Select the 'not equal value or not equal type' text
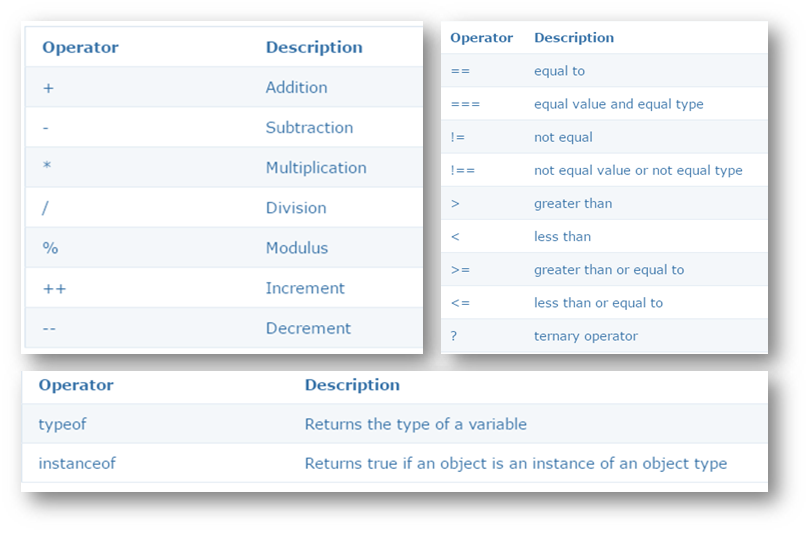This screenshot has height=534, width=810. click(638, 171)
